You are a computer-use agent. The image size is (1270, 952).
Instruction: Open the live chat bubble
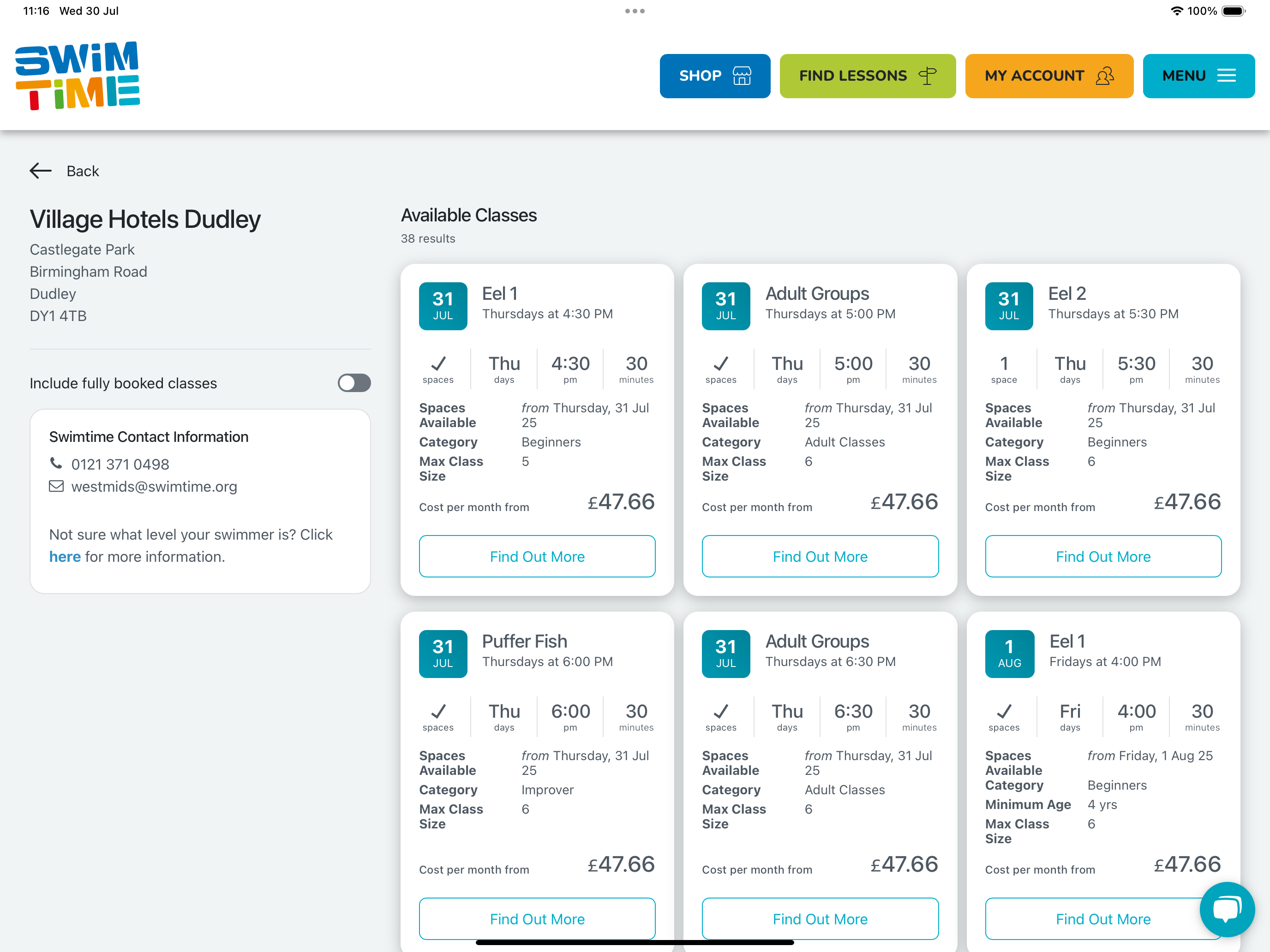pyautogui.click(x=1227, y=910)
